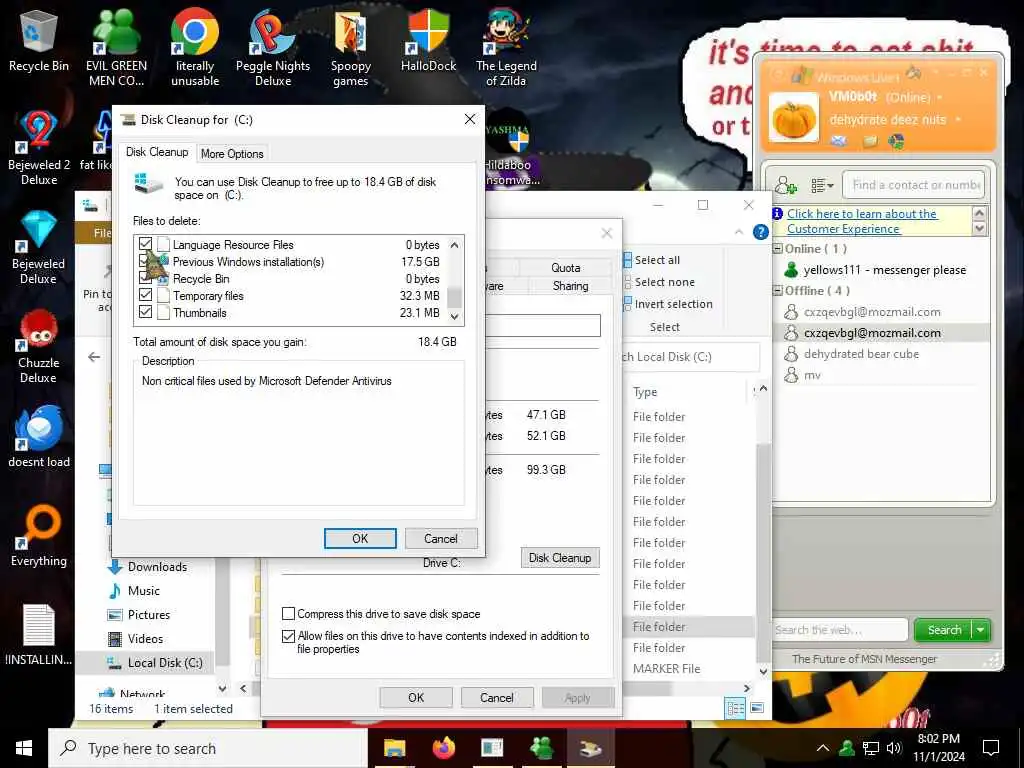Switch to the More Options tab

tap(232, 153)
